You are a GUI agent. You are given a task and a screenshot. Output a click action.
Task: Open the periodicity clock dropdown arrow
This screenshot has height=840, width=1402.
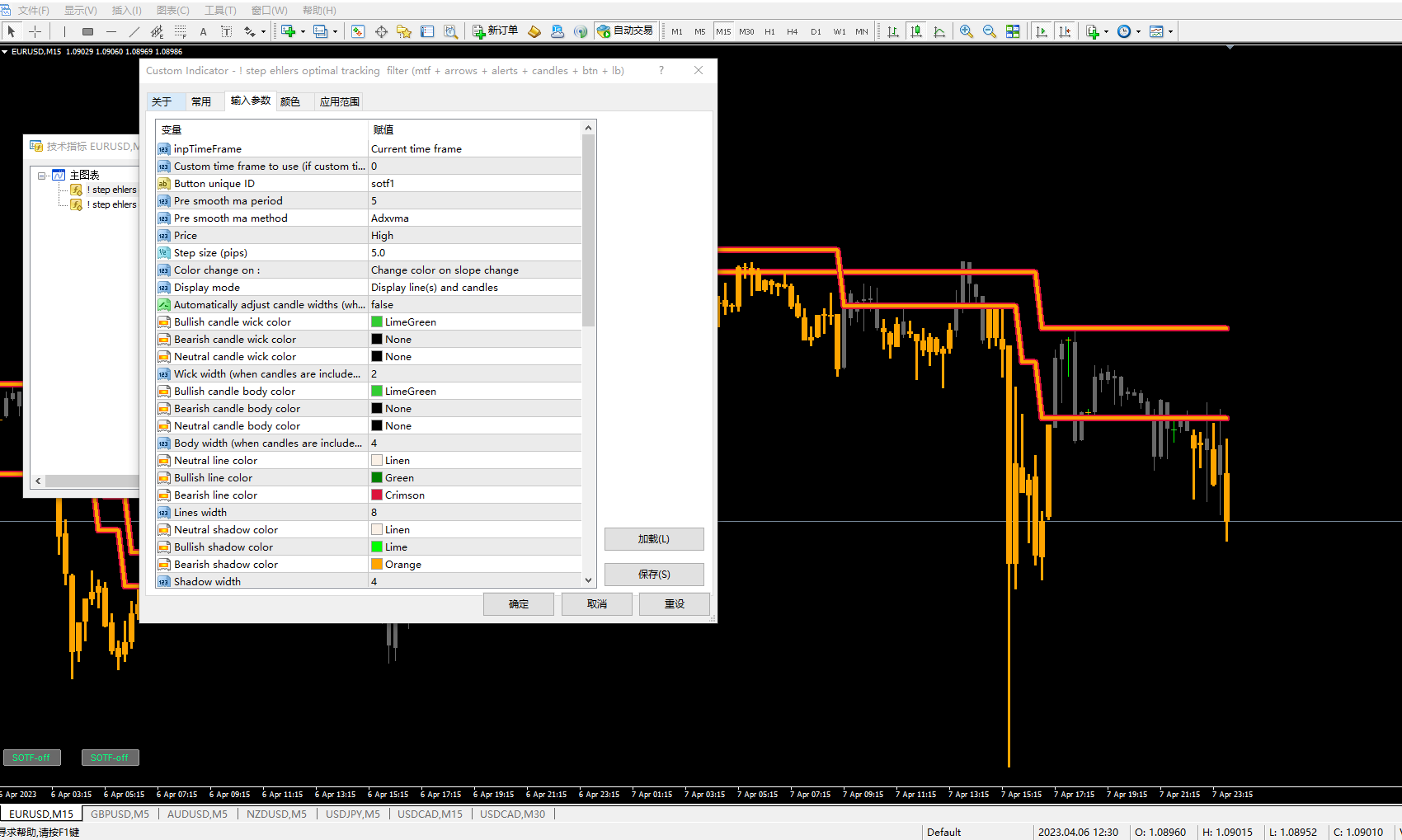[1138, 32]
